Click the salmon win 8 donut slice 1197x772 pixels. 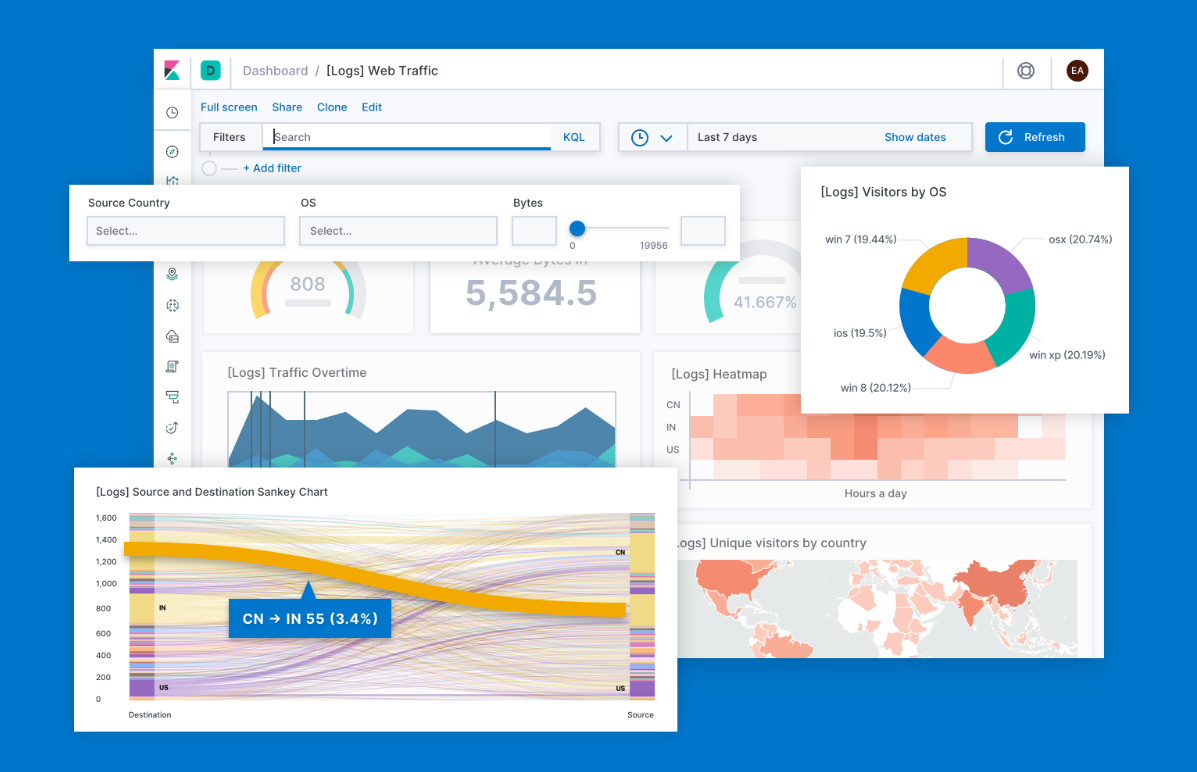pyautogui.click(x=960, y=356)
